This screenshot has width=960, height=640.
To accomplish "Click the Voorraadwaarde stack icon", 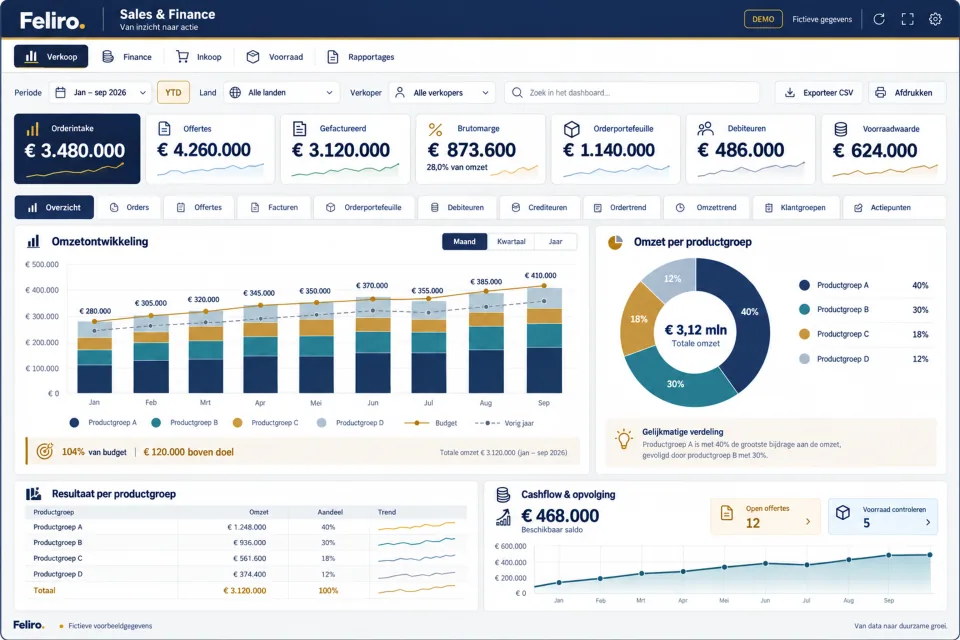I will (841, 129).
